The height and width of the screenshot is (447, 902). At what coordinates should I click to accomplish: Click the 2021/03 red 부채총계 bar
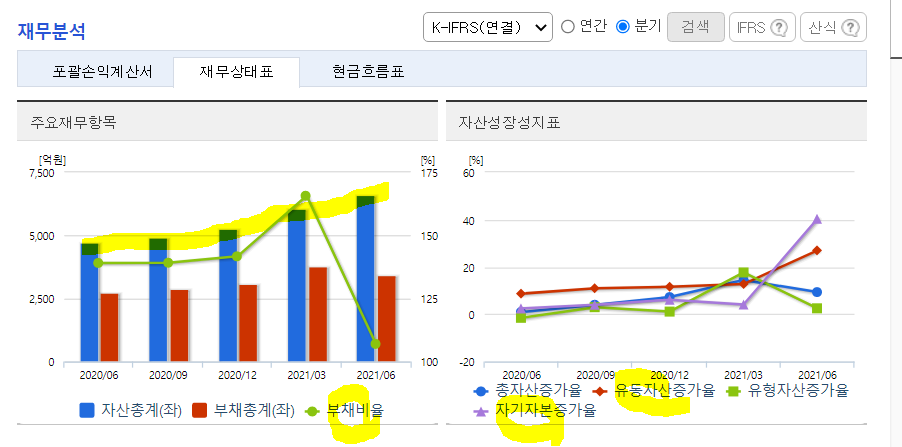[318, 315]
